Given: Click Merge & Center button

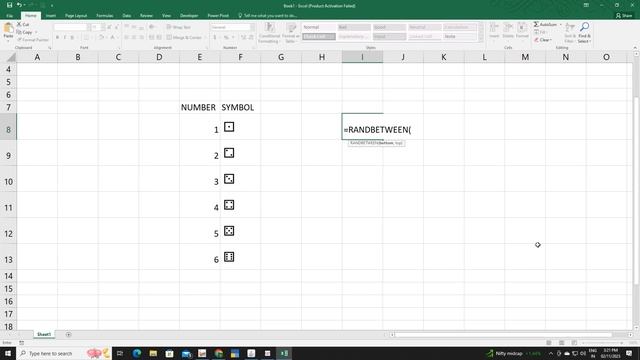Looking at the screenshot, I should coord(184,38).
